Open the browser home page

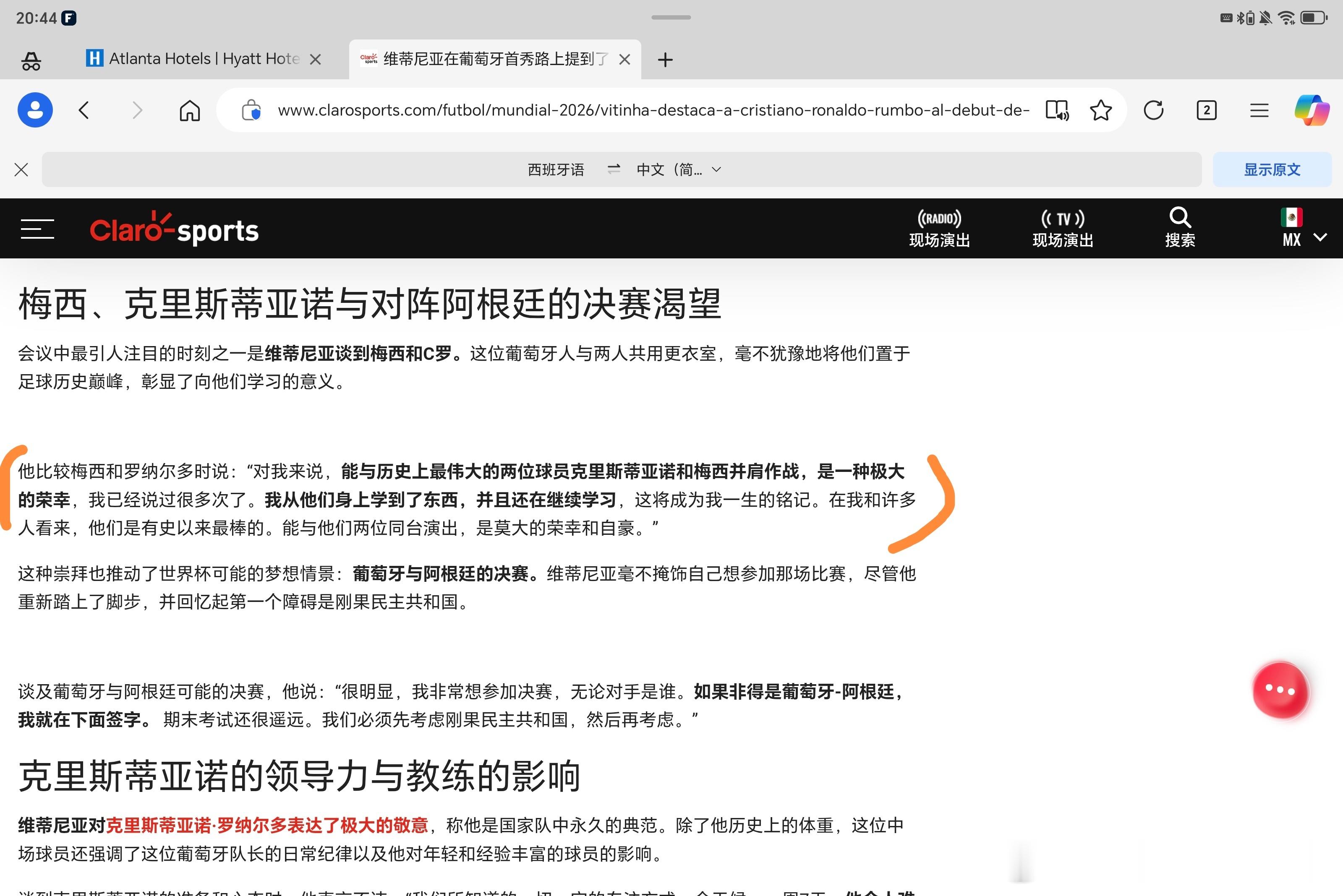(x=190, y=110)
